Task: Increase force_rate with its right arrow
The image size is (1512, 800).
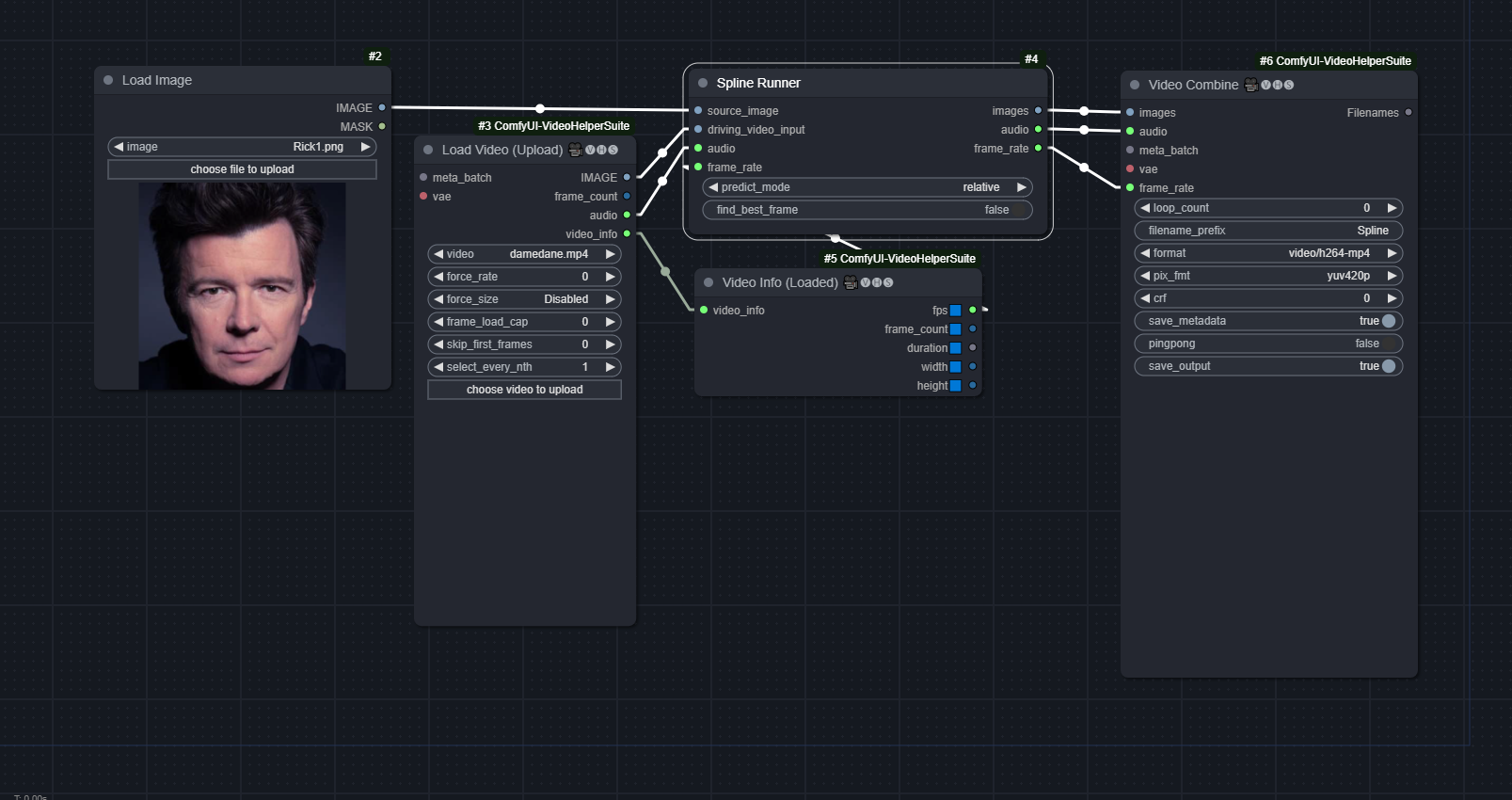Action: pyautogui.click(x=611, y=277)
